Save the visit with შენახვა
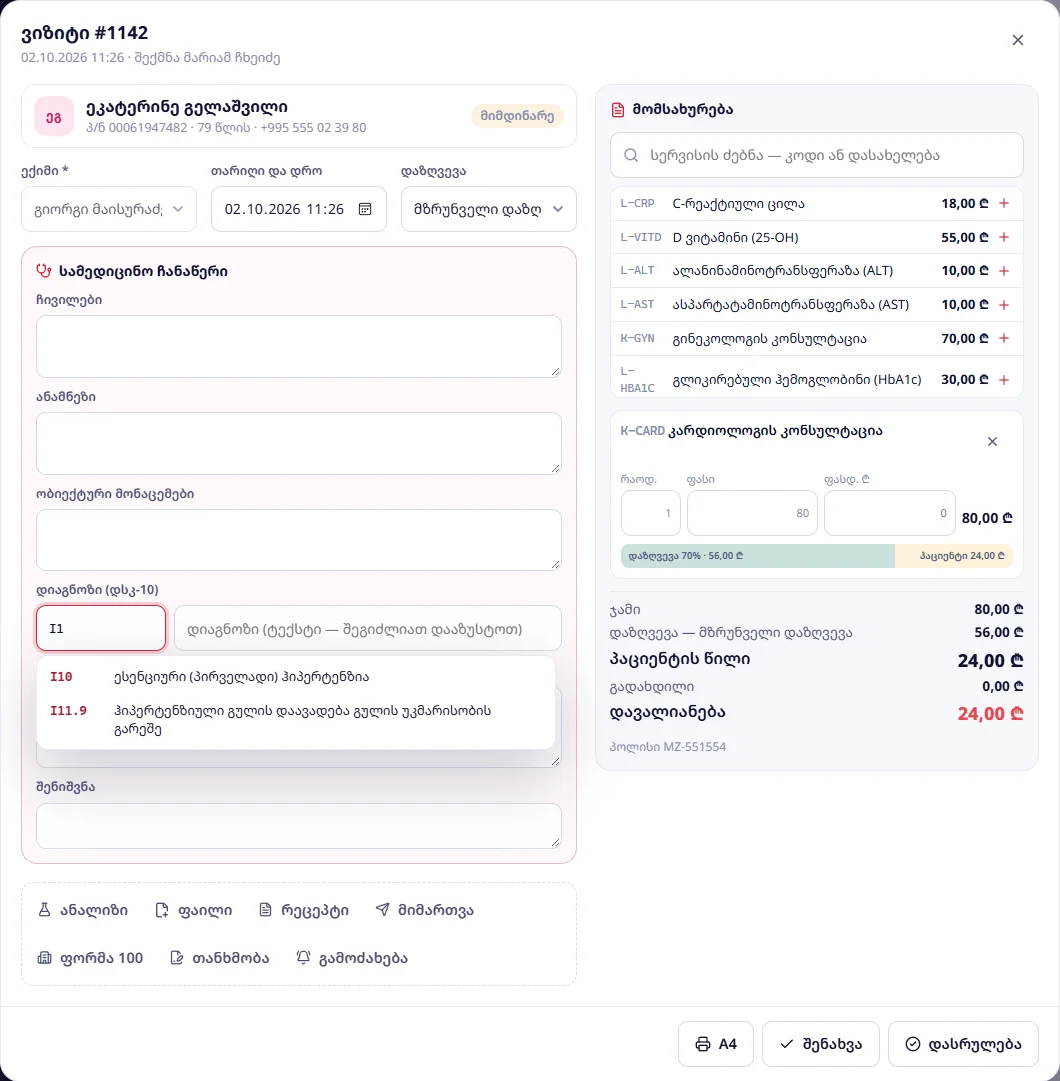The width and height of the screenshot is (1060, 1081). [821, 1044]
